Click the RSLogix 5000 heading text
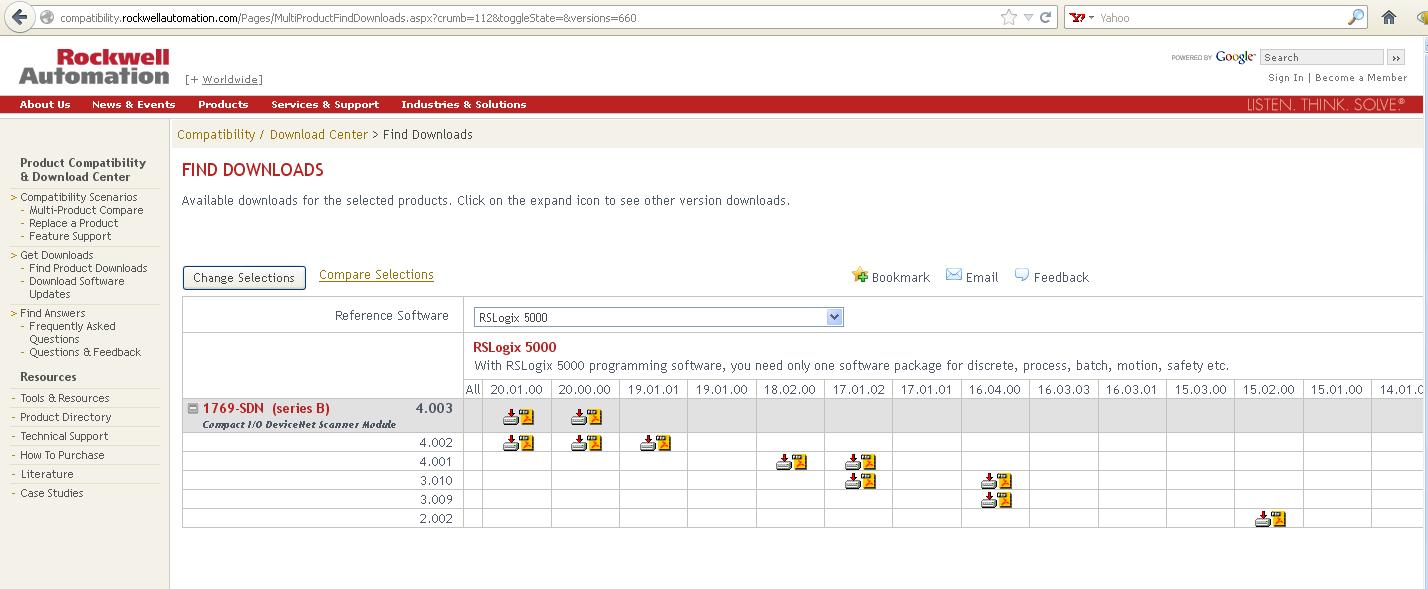 [x=515, y=347]
